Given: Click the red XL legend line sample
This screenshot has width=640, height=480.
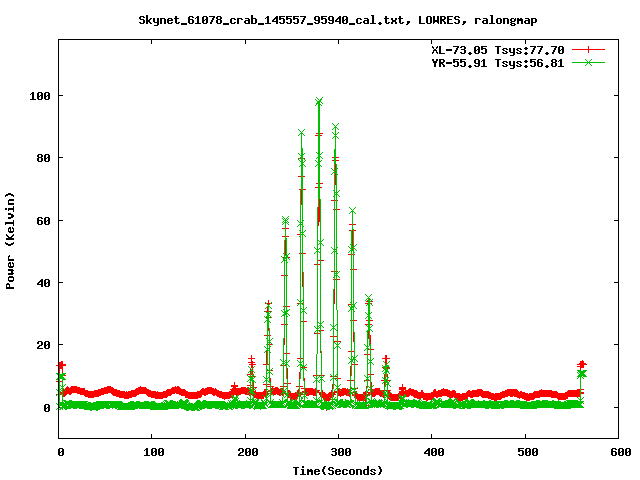Looking at the screenshot, I should 590,49.
